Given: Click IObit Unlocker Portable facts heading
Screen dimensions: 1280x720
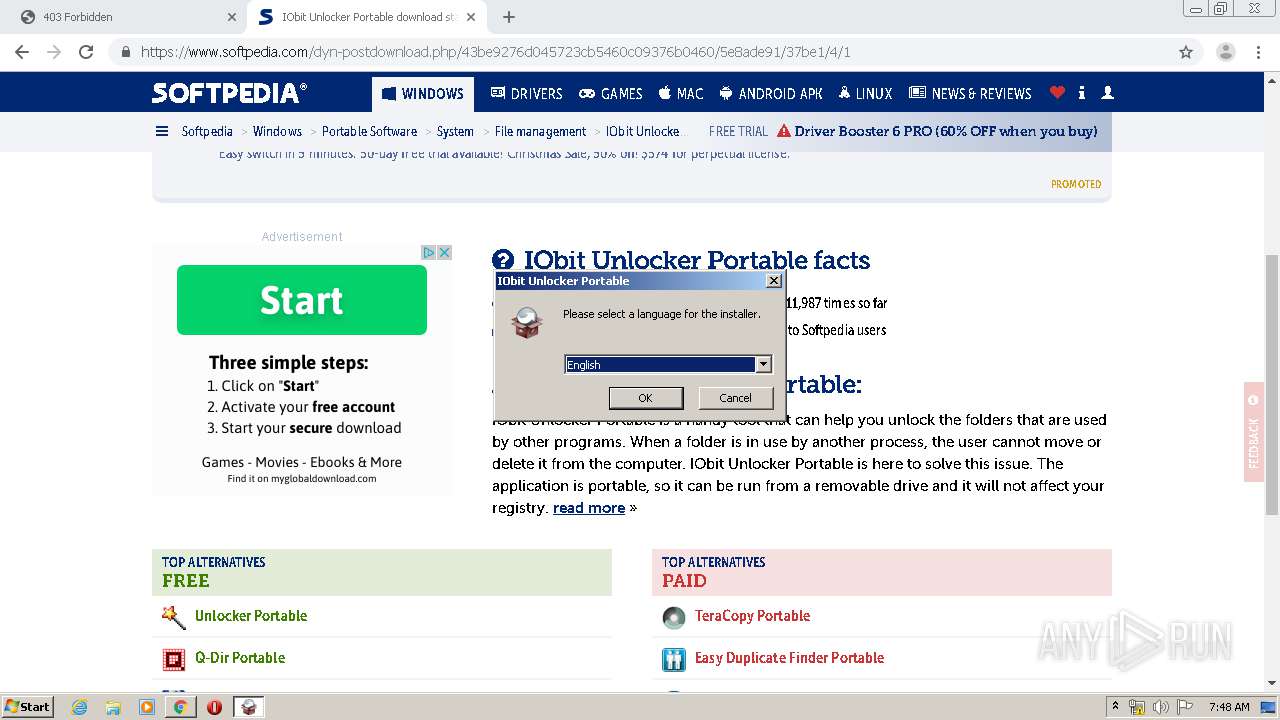Looking at the screenshot, I should pyautogui.click(x=697, y=260).
